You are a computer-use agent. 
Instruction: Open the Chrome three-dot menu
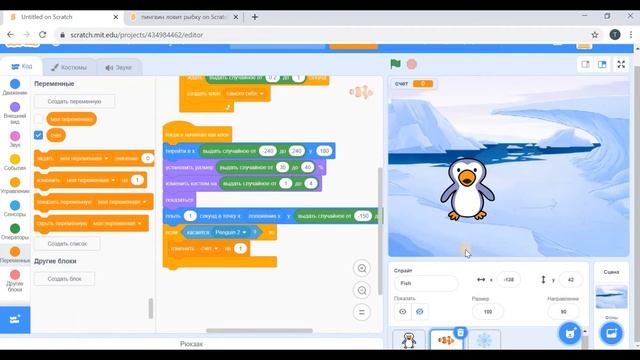click(631, 35)
